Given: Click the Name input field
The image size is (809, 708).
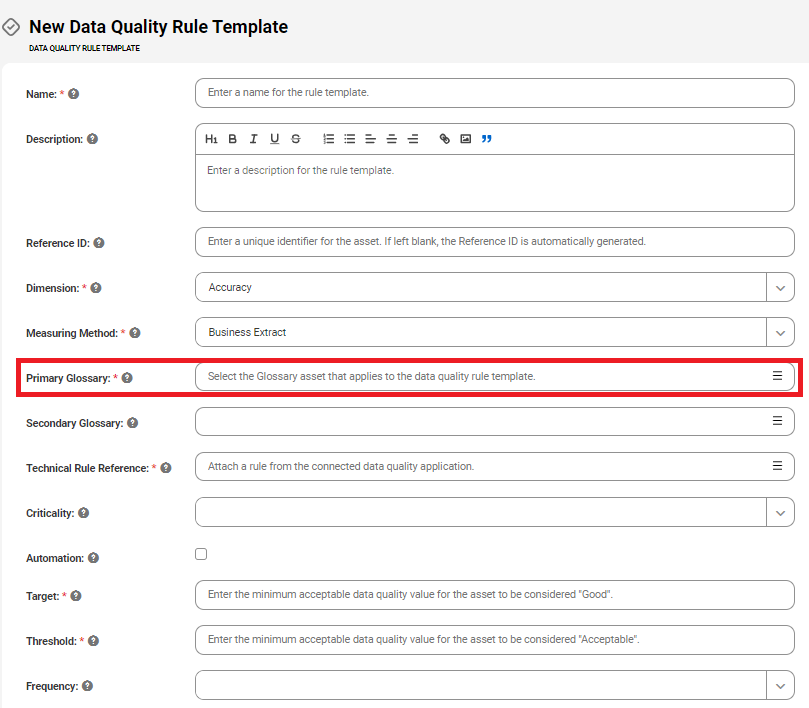Looking at the screenshot, I should (x=495, y=93).
